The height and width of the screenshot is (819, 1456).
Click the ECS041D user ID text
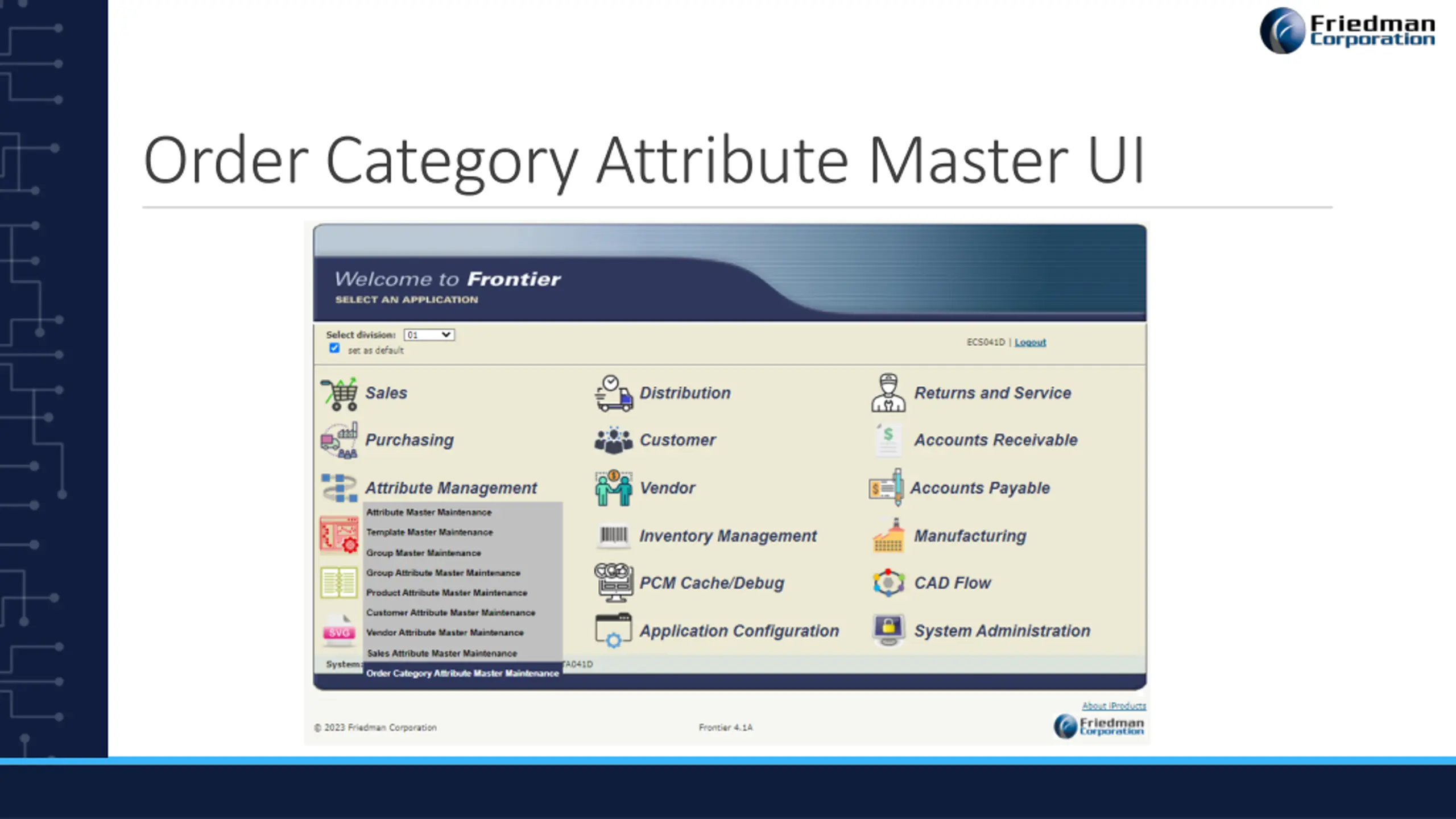point(986,342)
